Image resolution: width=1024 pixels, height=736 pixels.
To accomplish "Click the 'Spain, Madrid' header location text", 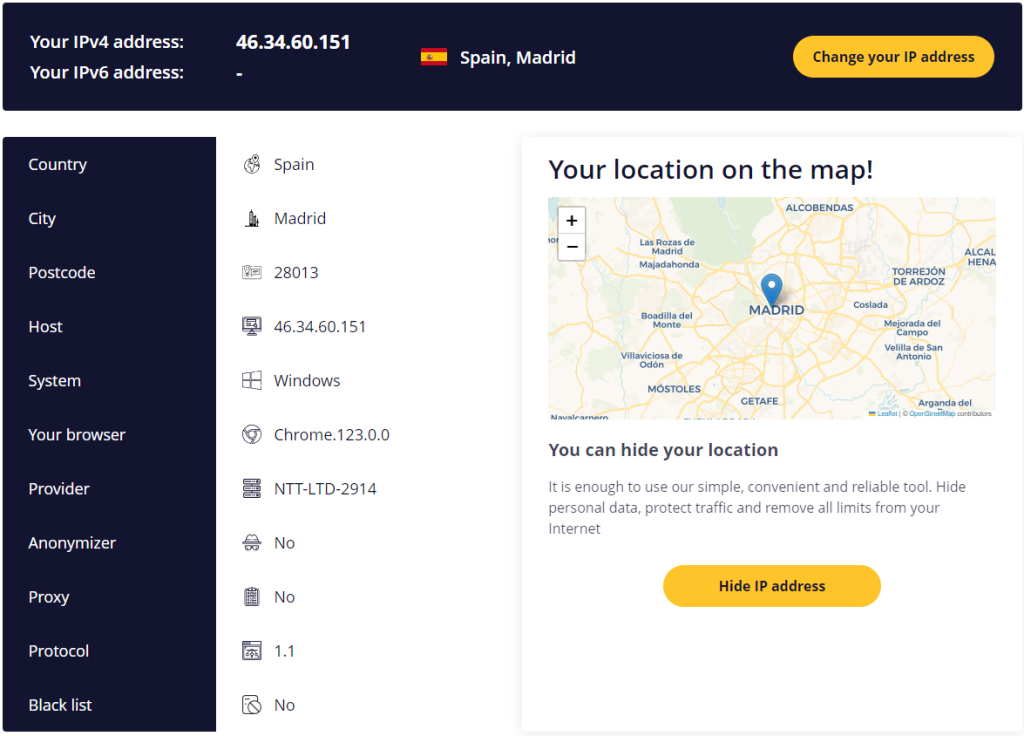I will [518, 57].
